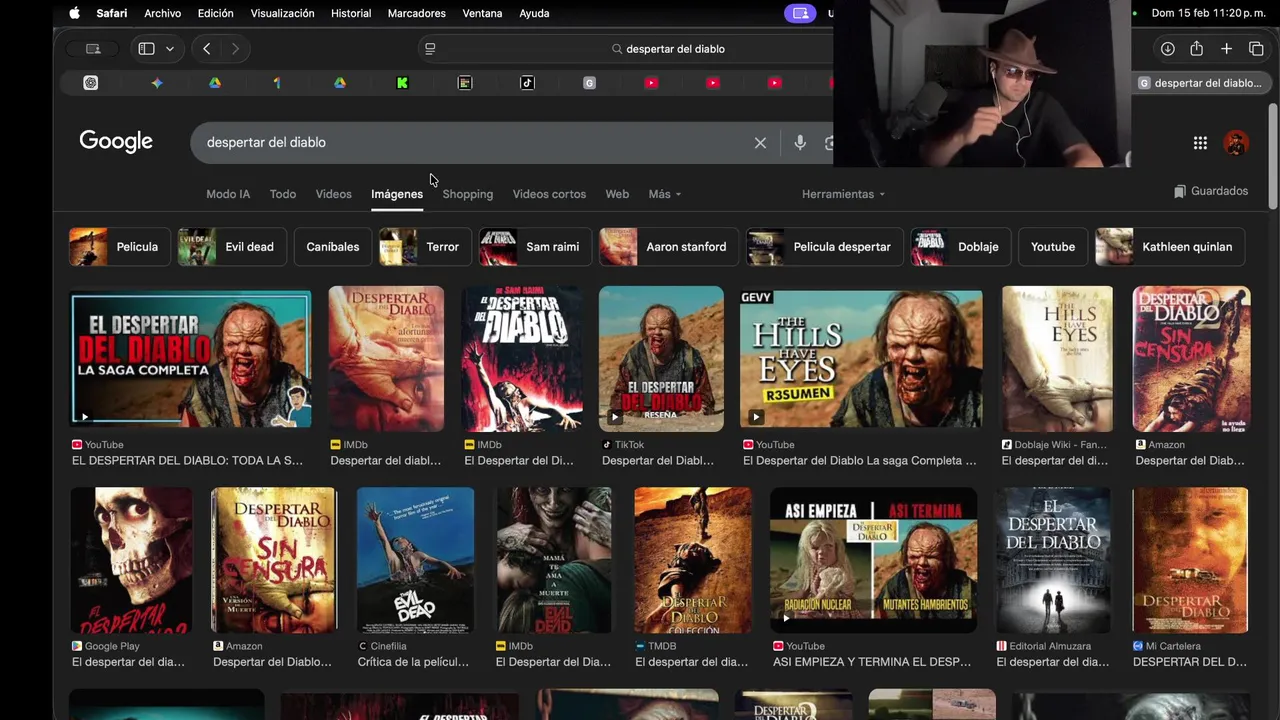Show Safari downloads list
Image resolution: width=1280 pixels, height=720 pixels.
[x=1167, y=48]
